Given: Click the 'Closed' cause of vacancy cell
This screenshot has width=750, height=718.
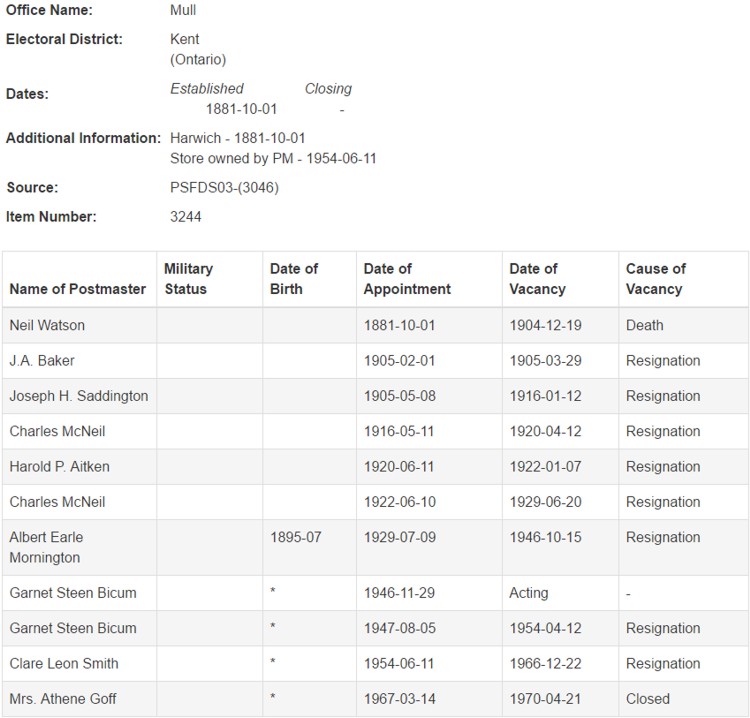Looking at the screenshot, I should pyautogui.click(x=648, y=698).
